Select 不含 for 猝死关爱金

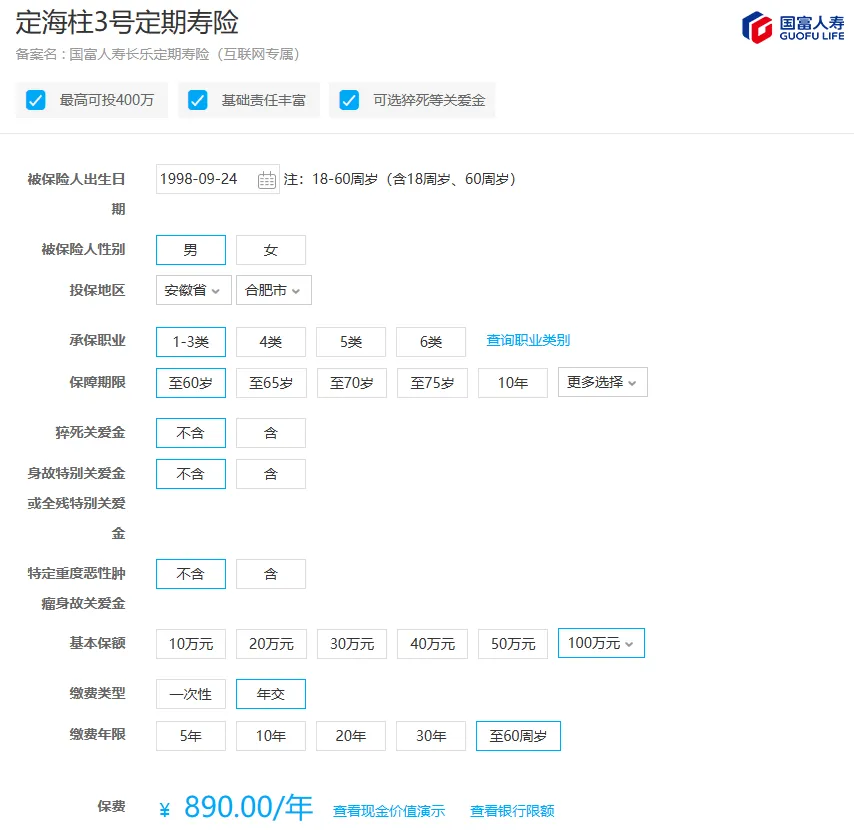(x=191, y=433)
